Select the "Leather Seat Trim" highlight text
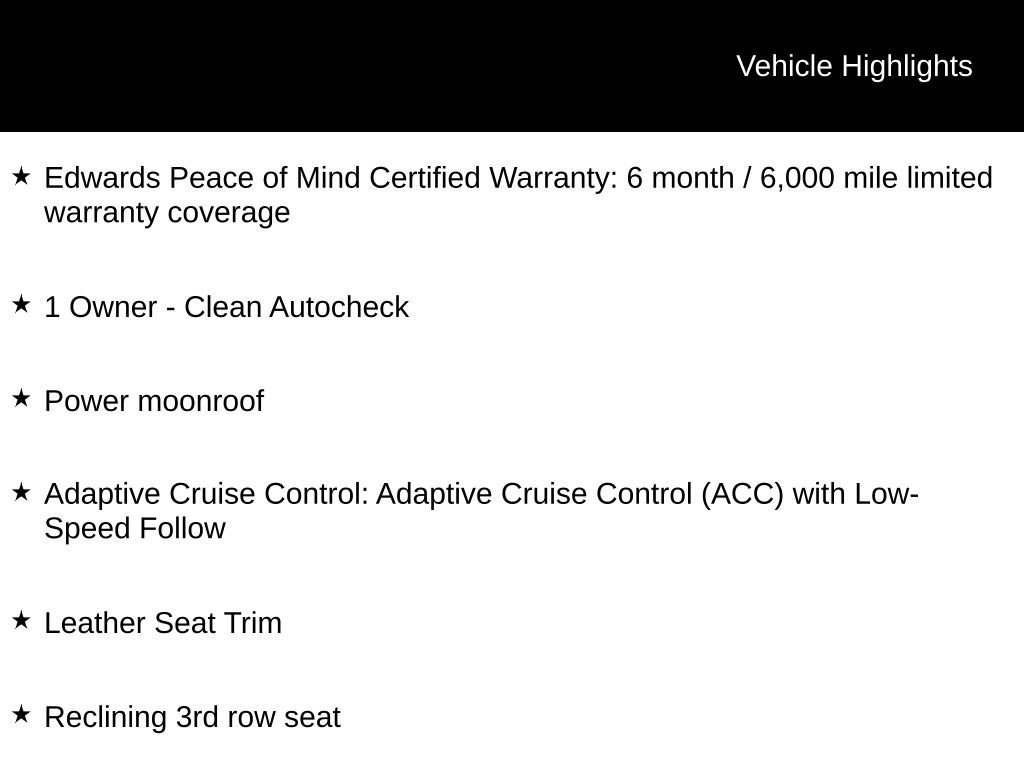Screen dimensions: 1024x768 (x=163, y=623)
